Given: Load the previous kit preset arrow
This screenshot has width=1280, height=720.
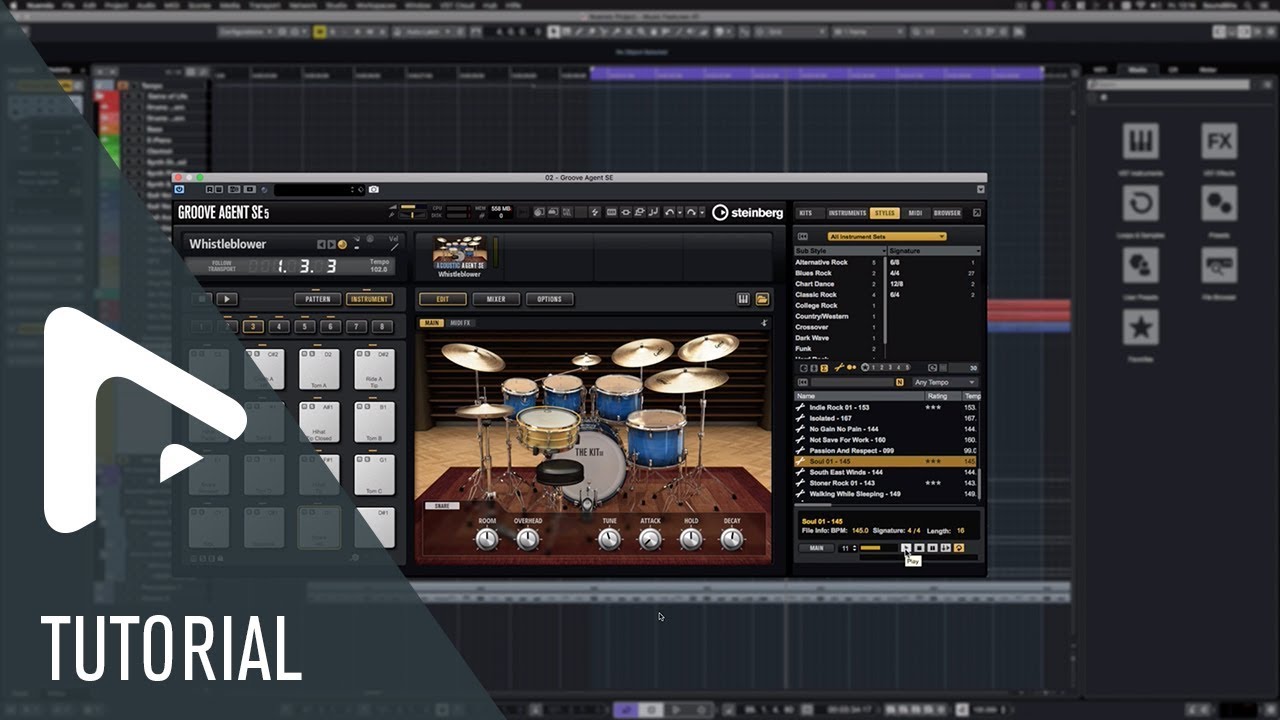Looking at the screenshot, I should (321, 244).
